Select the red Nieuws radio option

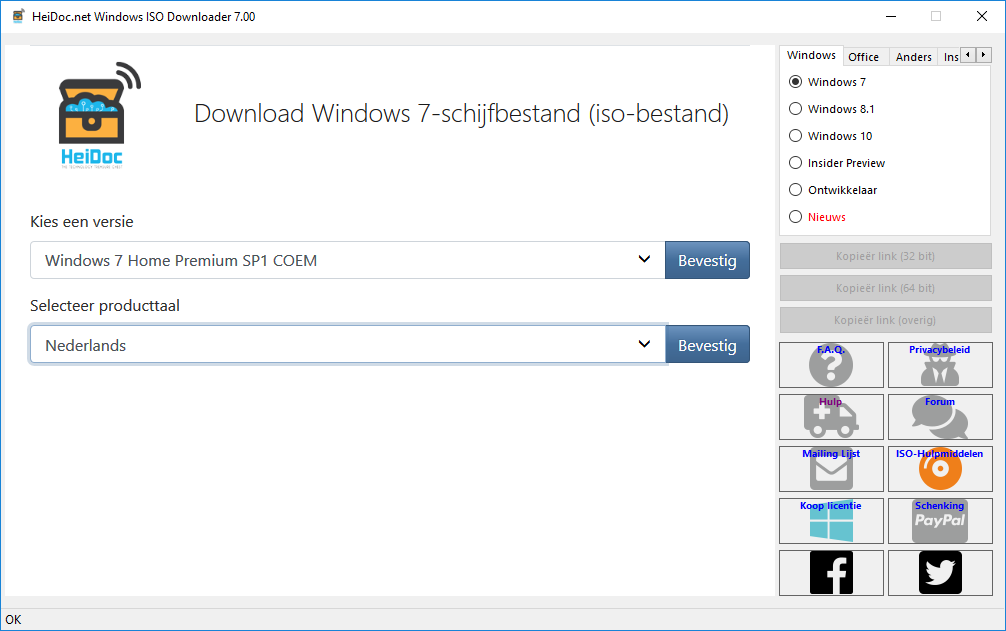(x=796, y=217)
